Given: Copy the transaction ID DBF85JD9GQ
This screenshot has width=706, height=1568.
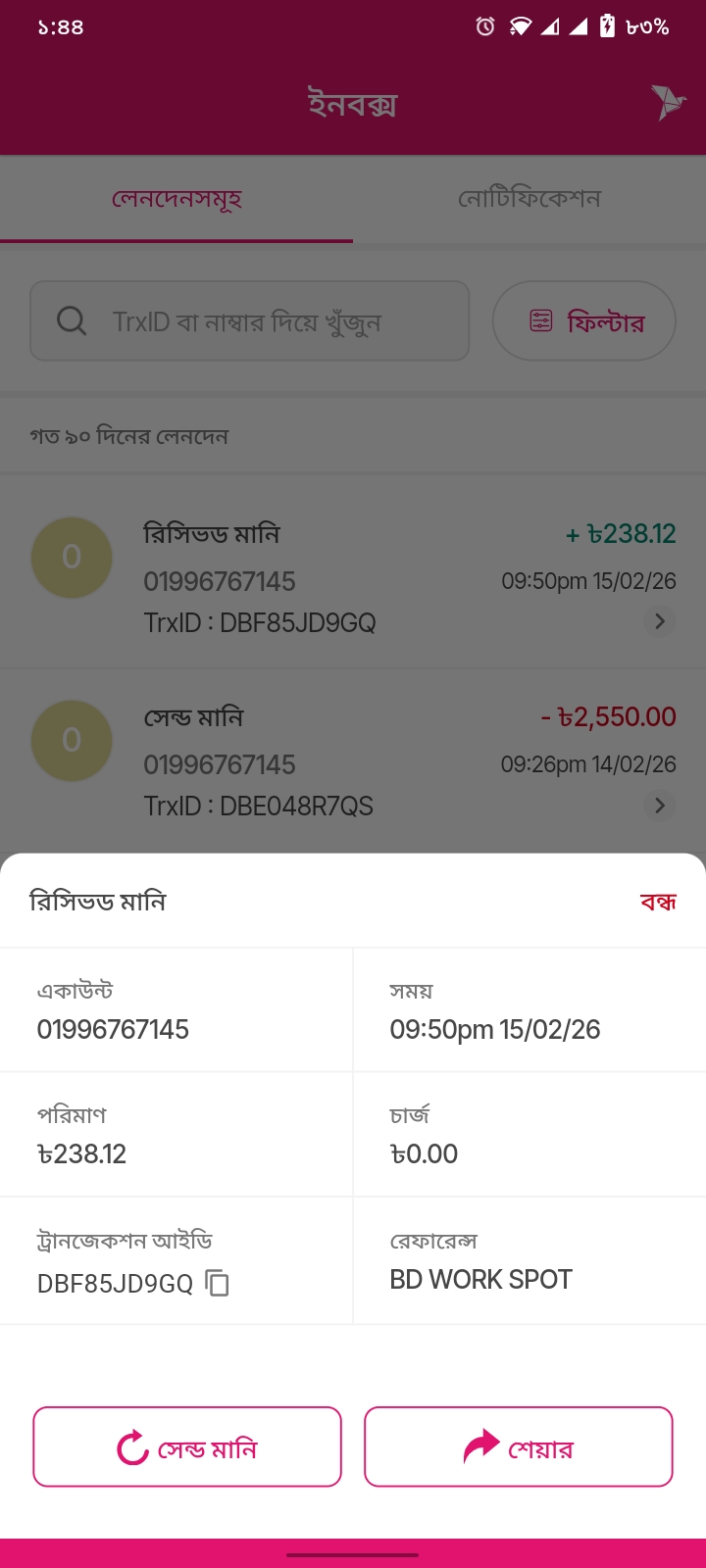Looking at the screenshot, I should 217,1283.
